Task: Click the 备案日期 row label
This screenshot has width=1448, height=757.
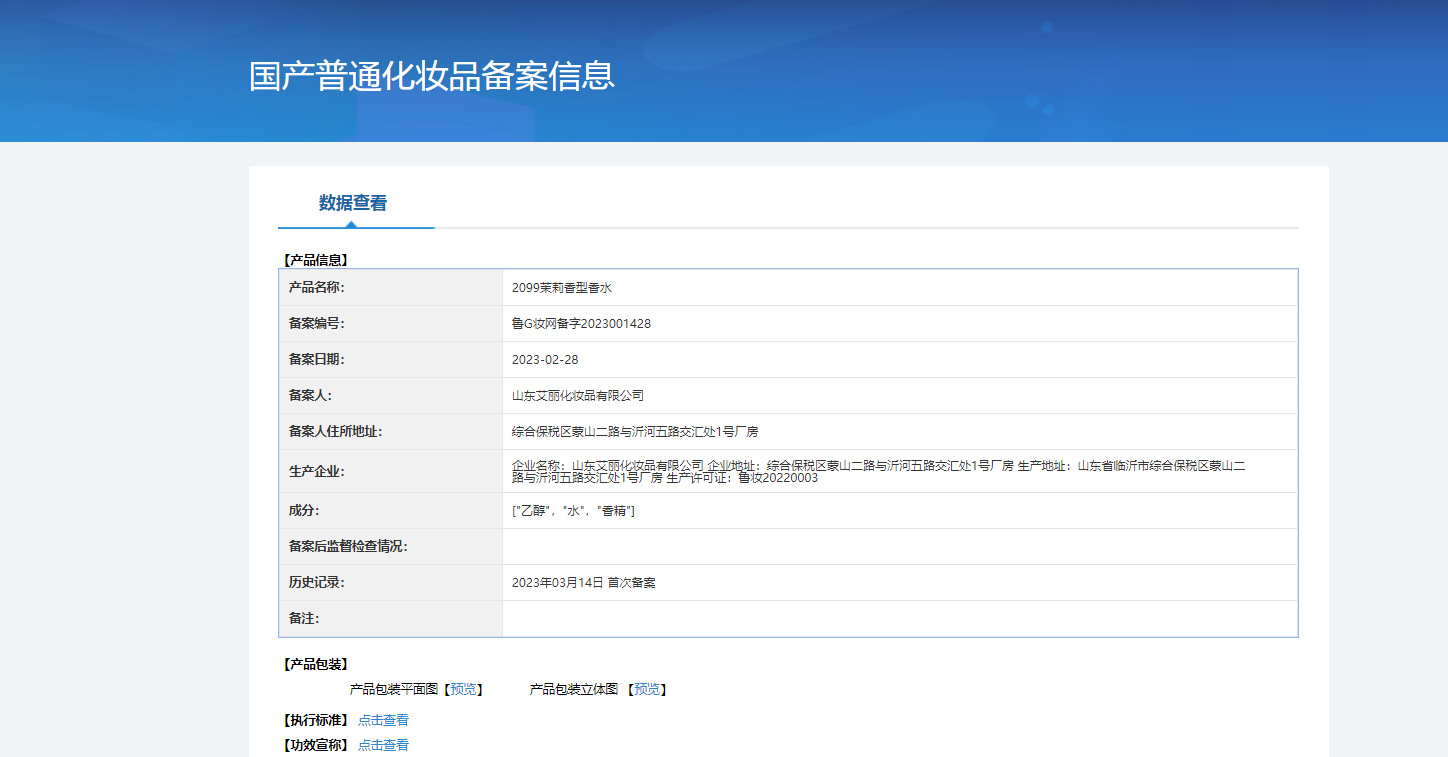Action: (316, 360)
